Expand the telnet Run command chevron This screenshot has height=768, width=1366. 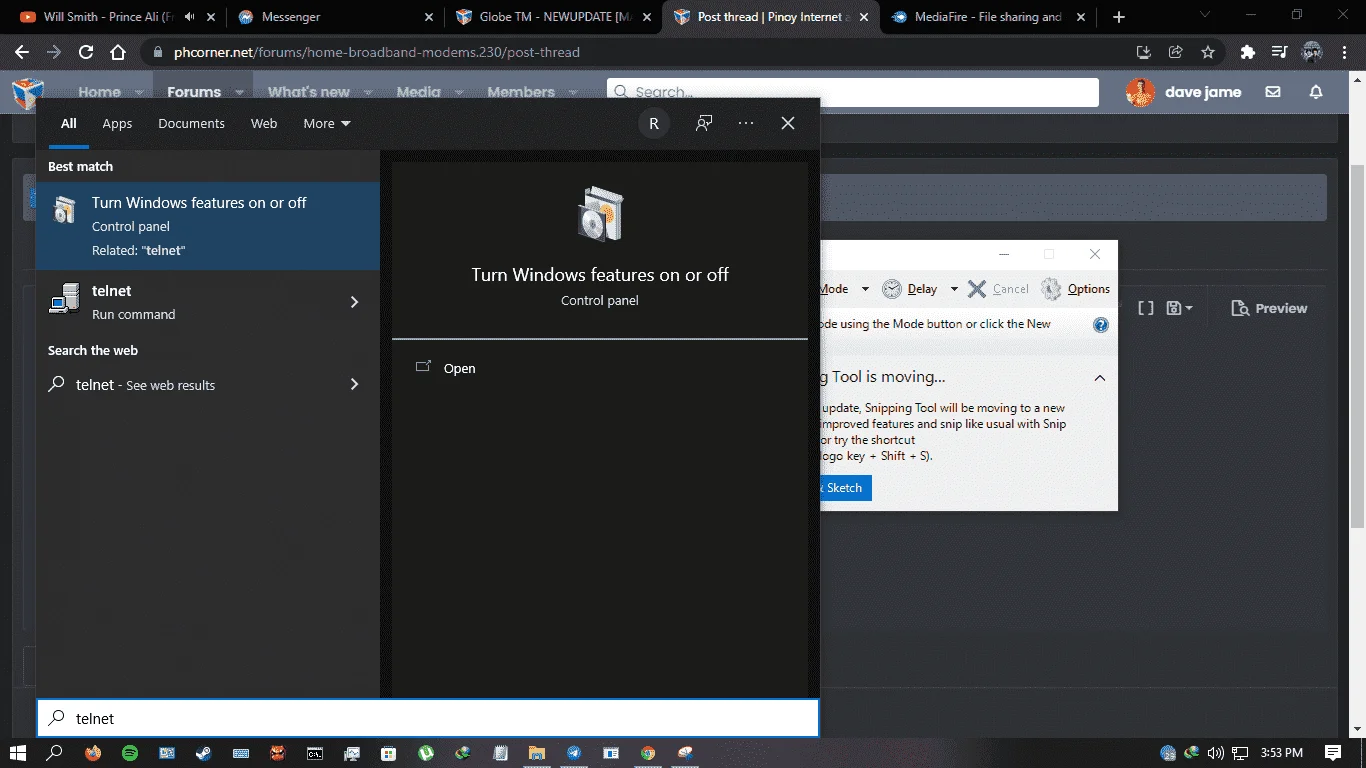click(x=354, y=302)
